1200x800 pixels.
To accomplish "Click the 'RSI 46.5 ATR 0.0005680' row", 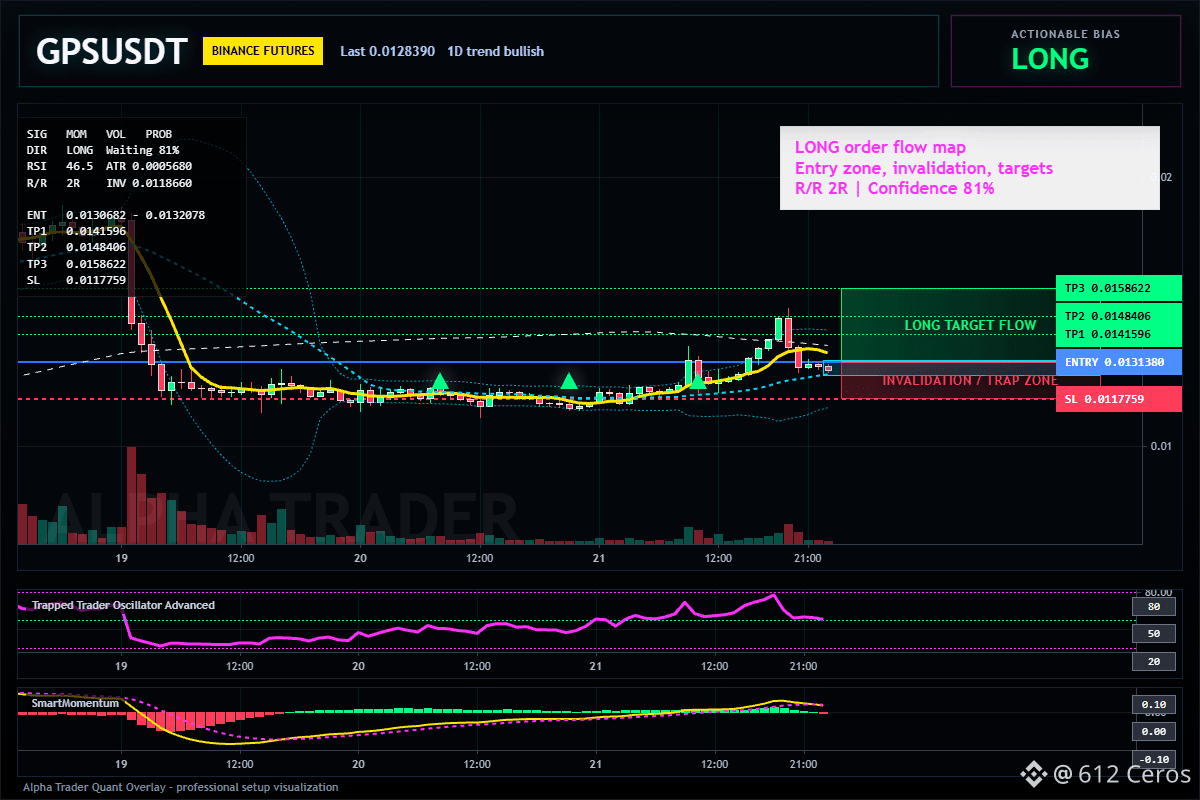I will pos(110,166).
